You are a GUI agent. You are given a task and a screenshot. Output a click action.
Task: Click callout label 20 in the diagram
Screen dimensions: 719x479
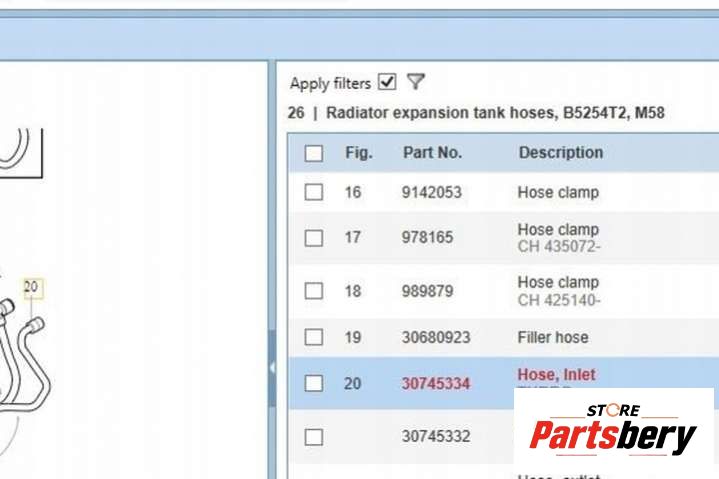pos(31,288)
